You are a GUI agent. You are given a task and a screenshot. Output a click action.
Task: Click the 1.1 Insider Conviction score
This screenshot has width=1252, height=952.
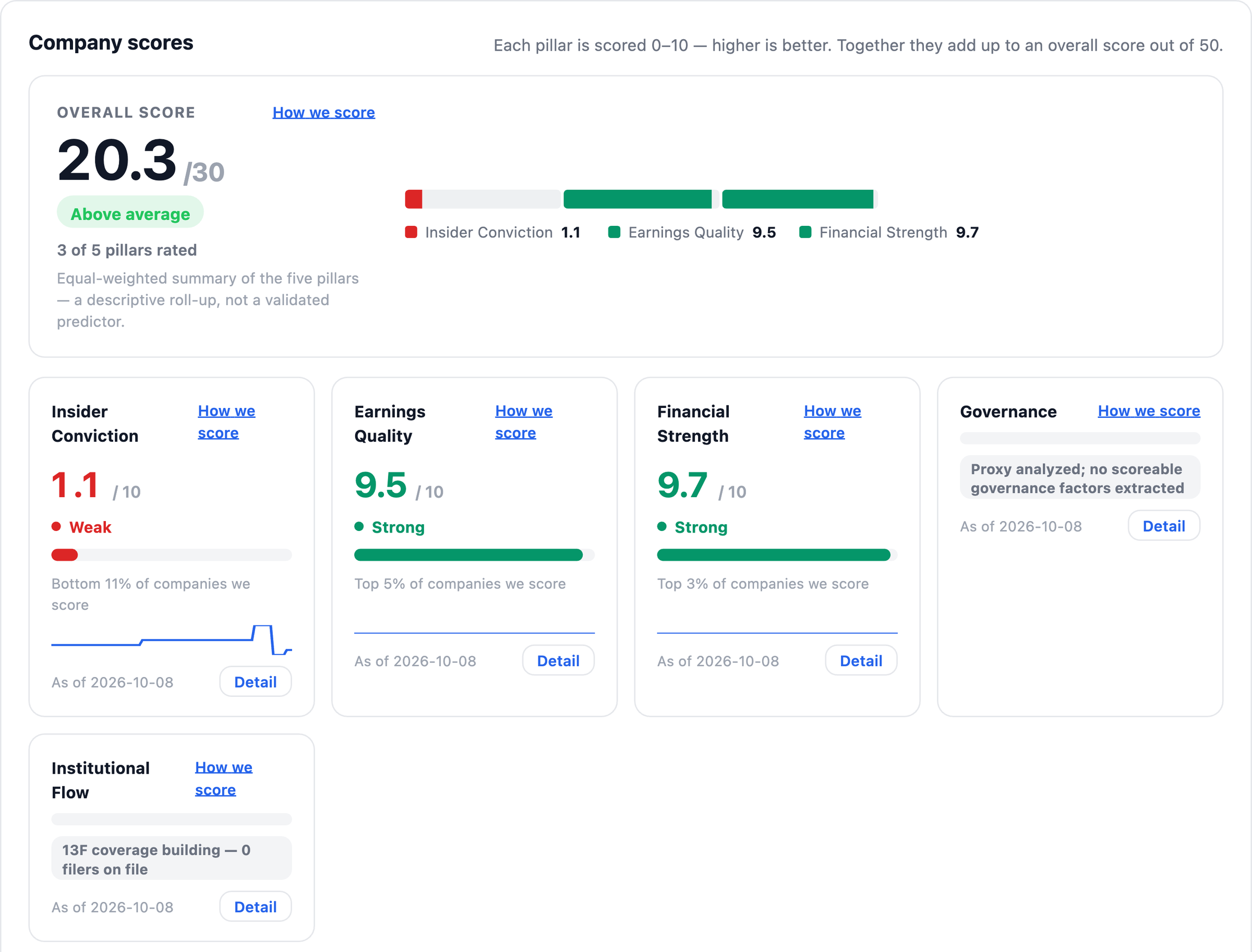coord(75,486)
